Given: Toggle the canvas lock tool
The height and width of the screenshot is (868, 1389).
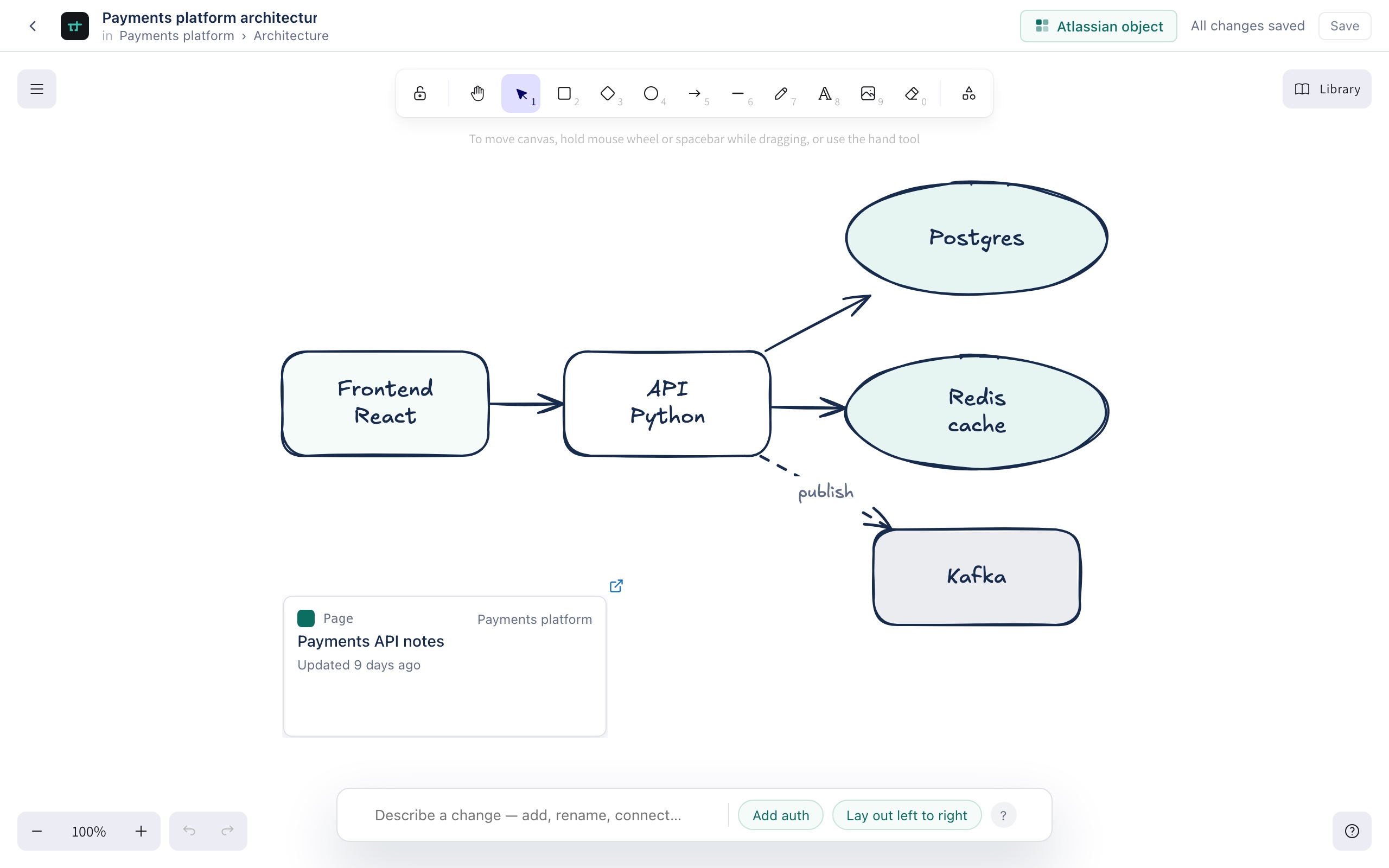Looking at the screenshot, I should 419,93.
